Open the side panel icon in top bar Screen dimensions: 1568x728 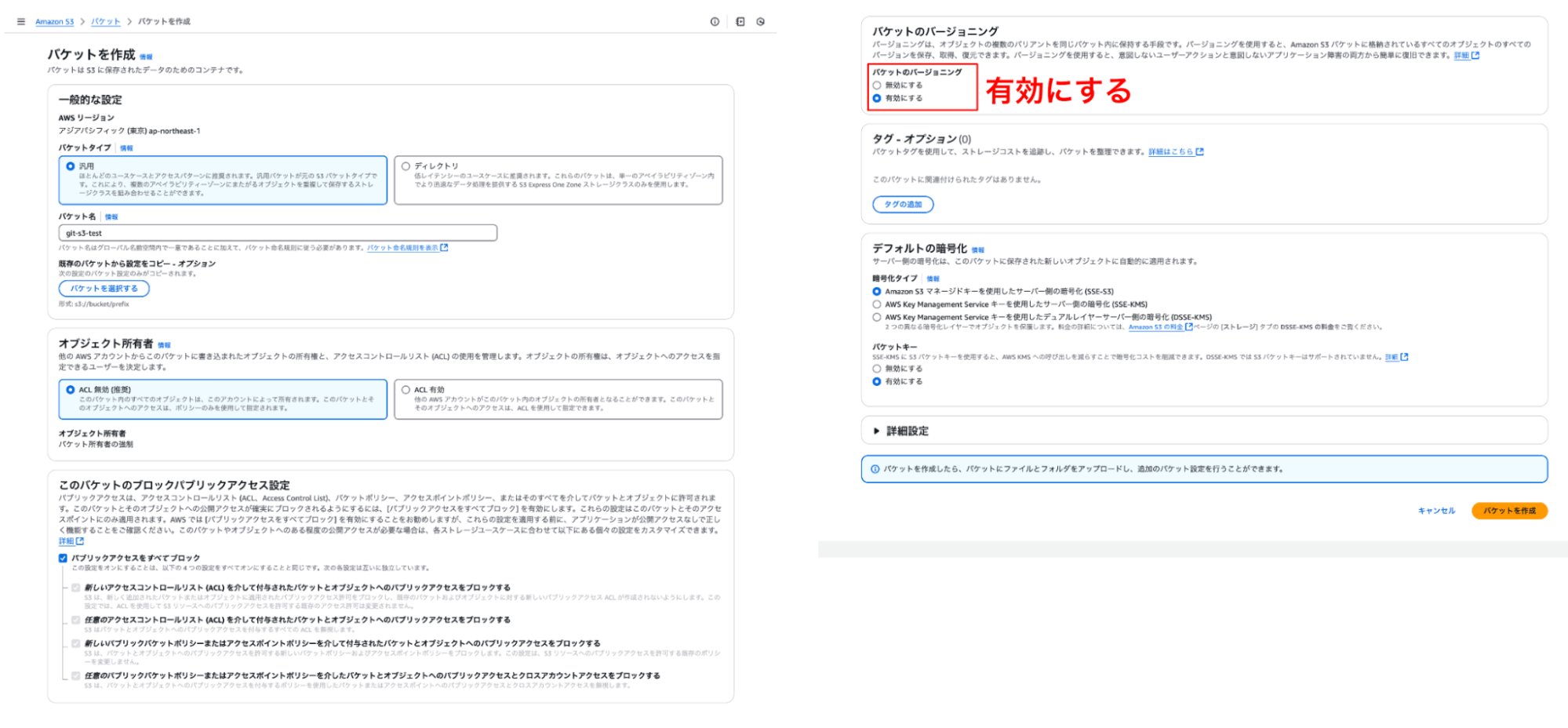[740, 22]
